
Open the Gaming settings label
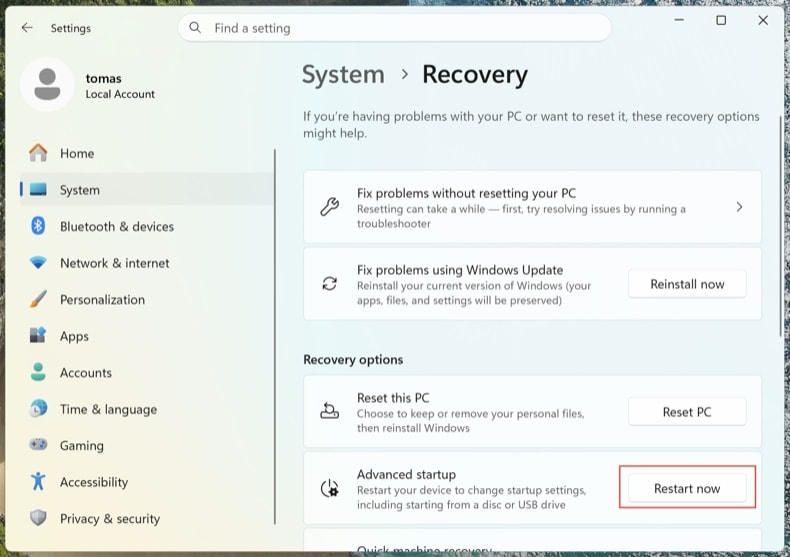(x=82, y=446)
